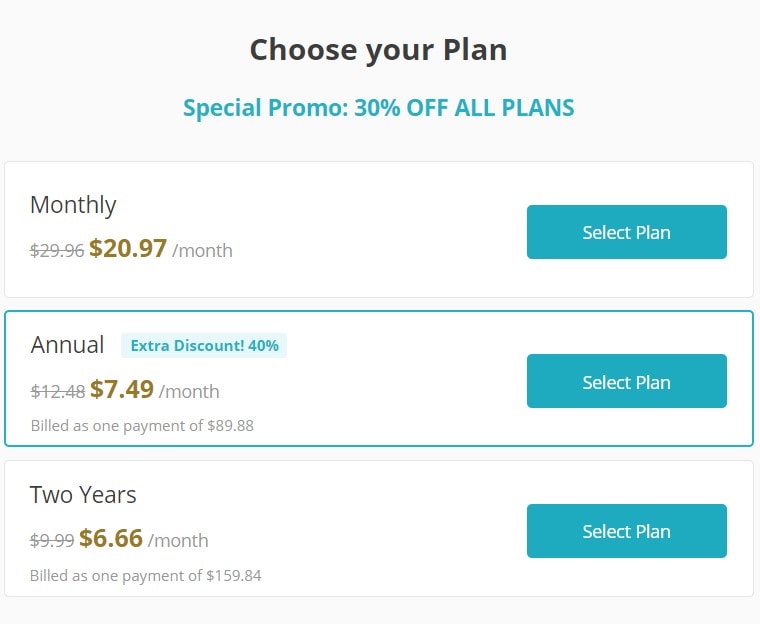Click the /month label beside $6.66
The width and height of the screenshot is (760, 624).
tap(178, 541)
